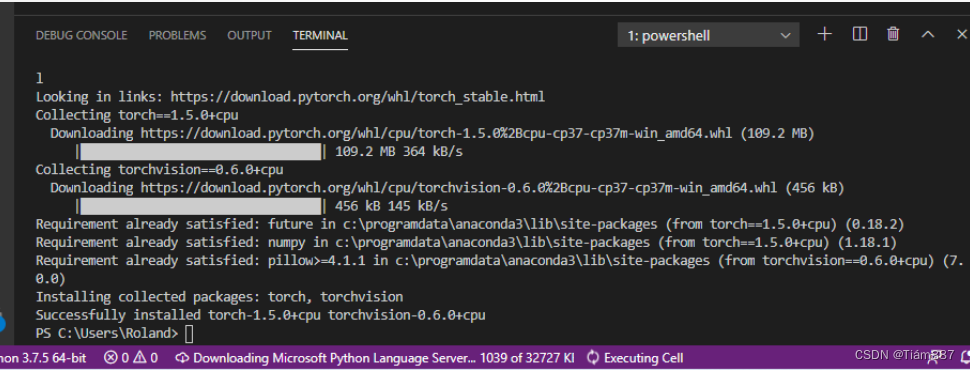Select the Python 3.7.5 64-bit interpreter

coord(43,358)
